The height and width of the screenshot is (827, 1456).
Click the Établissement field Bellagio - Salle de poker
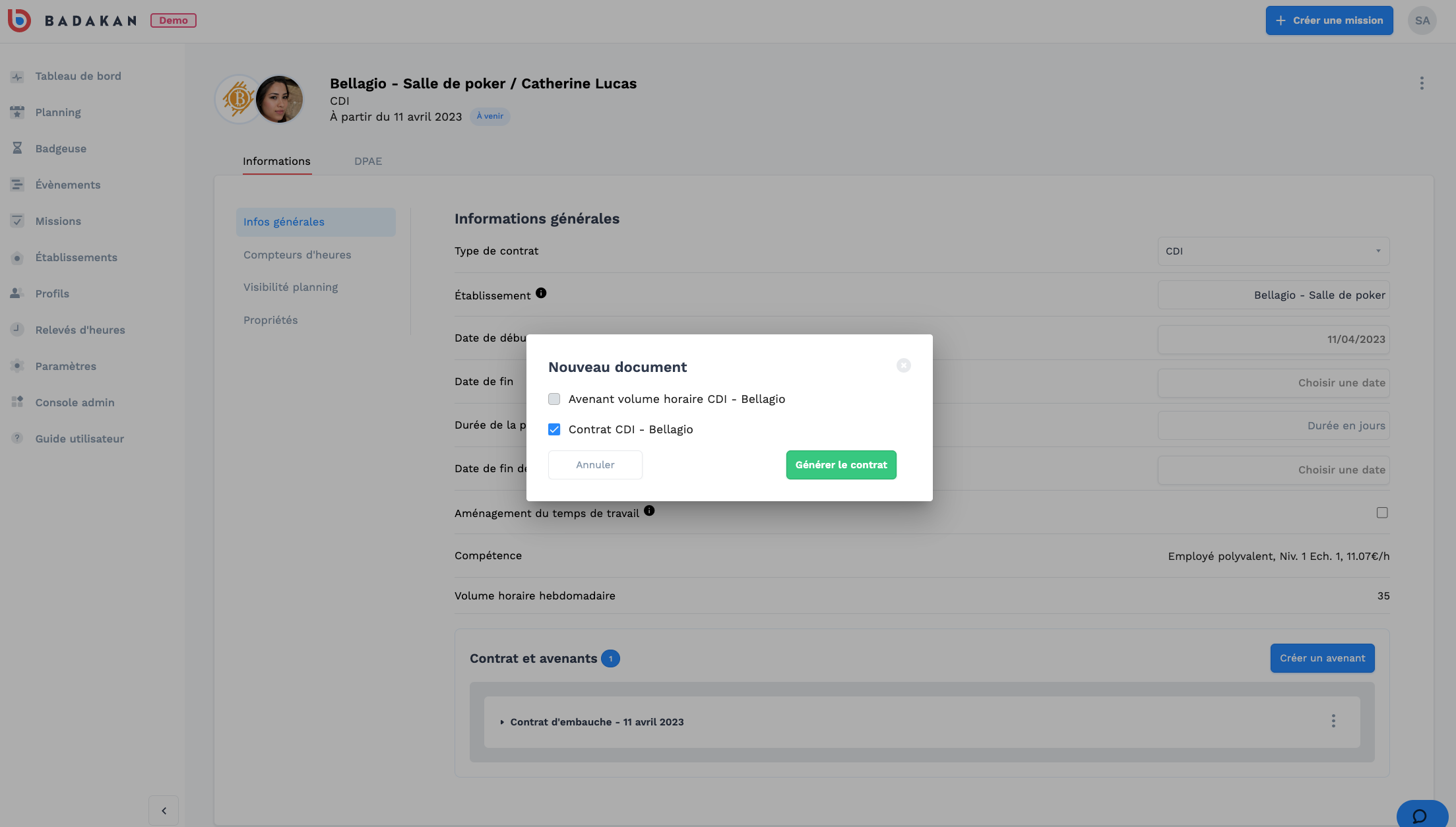[1273, 295]
